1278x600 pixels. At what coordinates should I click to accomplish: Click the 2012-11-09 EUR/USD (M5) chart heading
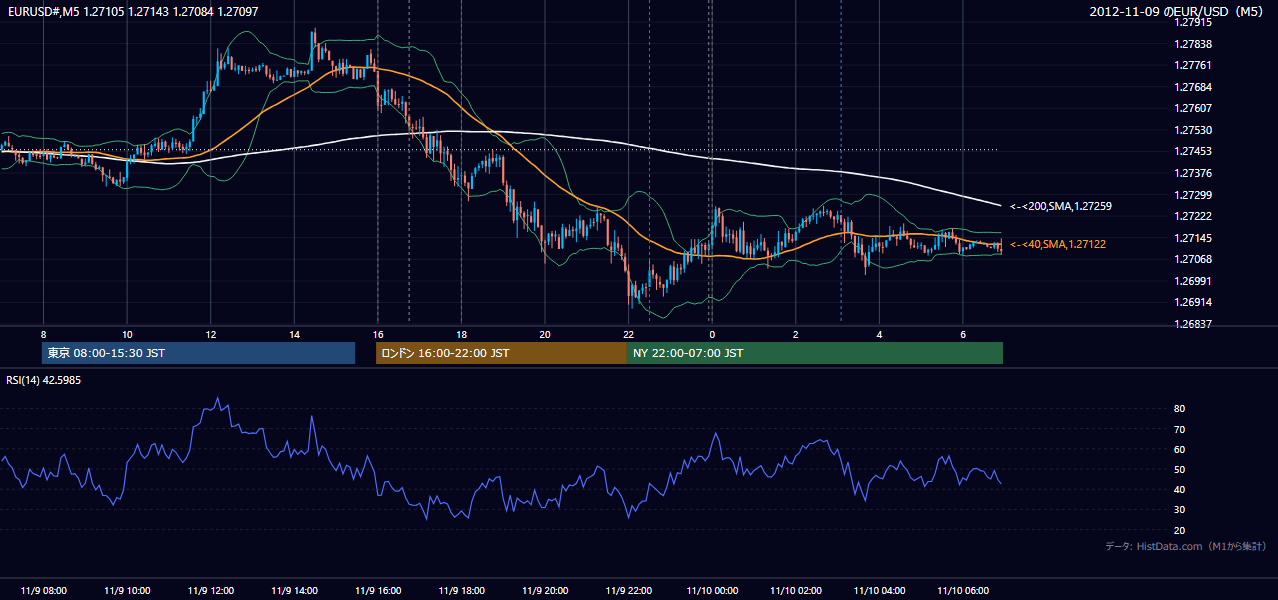pos(1177,11)
